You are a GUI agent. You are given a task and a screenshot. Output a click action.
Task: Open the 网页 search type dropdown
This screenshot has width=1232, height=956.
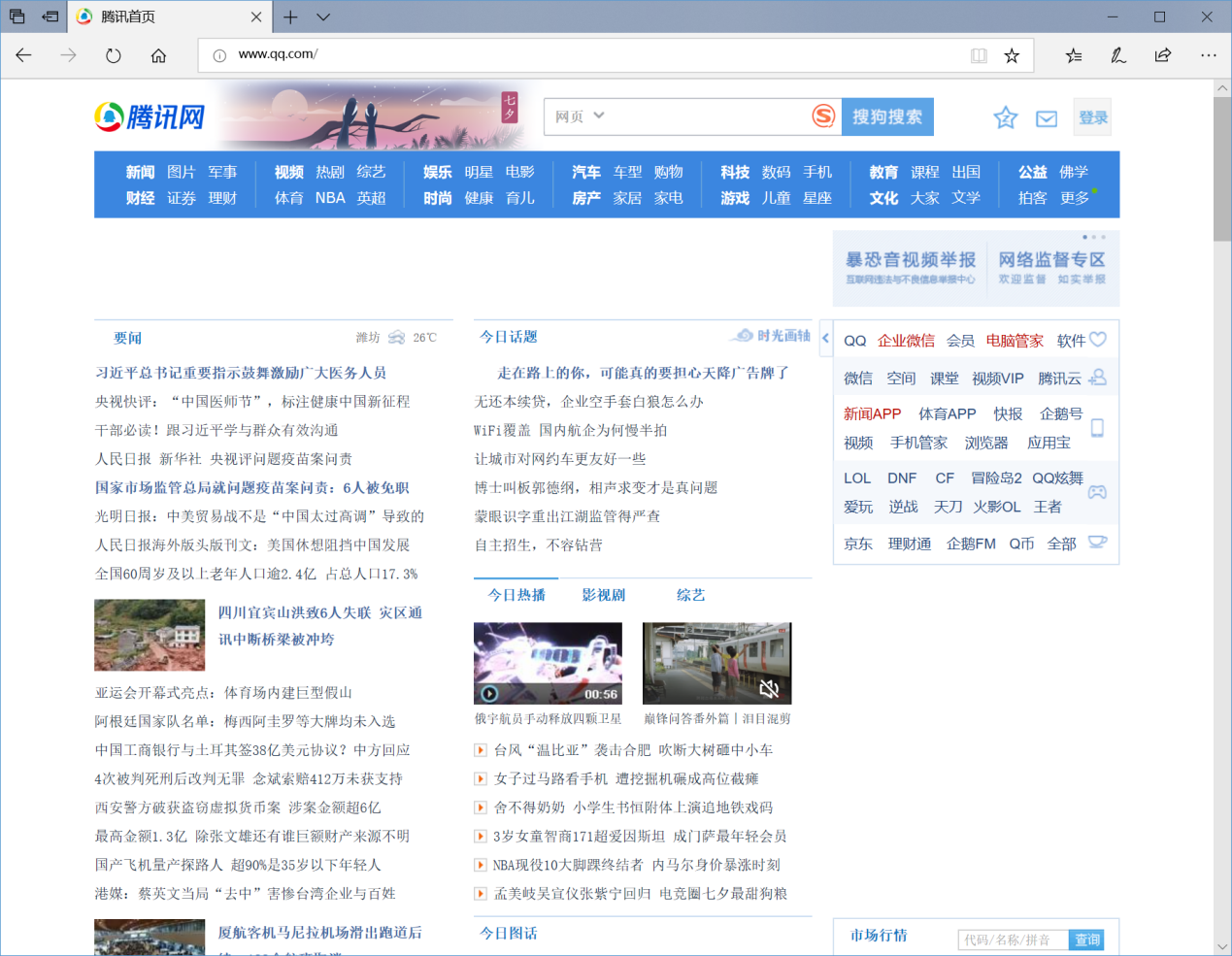[x=580, y=116]
